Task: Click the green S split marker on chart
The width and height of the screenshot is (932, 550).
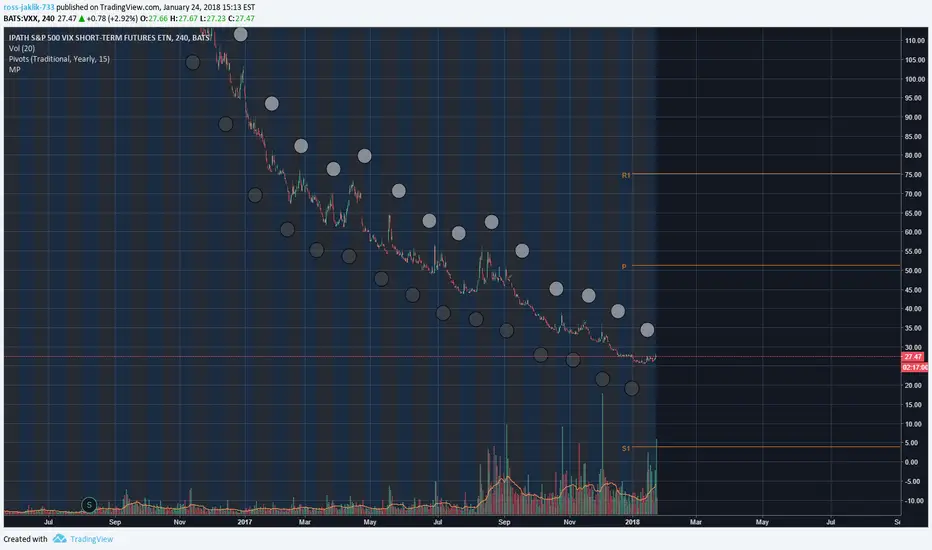Action: [89, 505]
